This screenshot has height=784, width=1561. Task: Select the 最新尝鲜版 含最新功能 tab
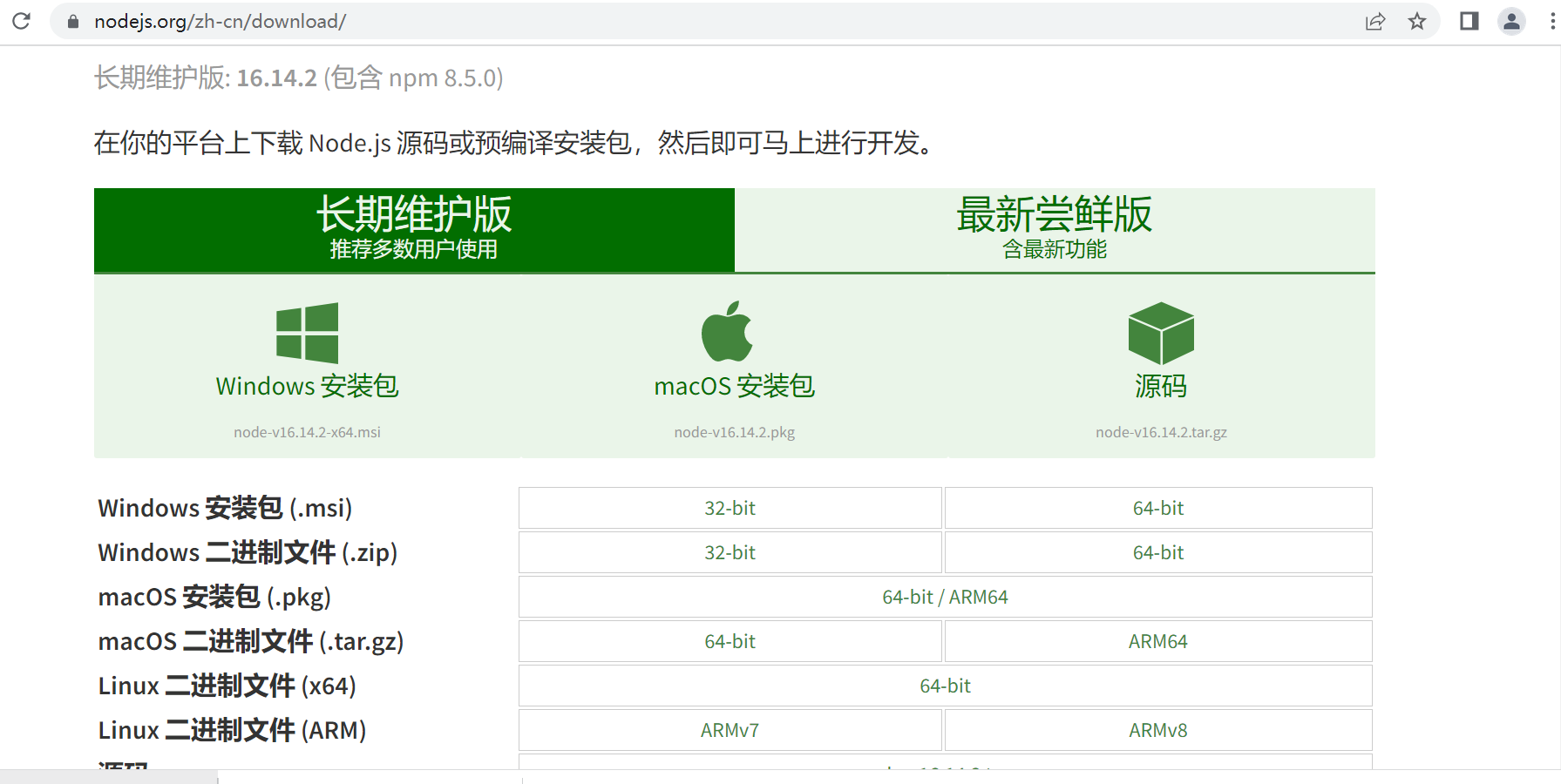tap(1055, 229)
